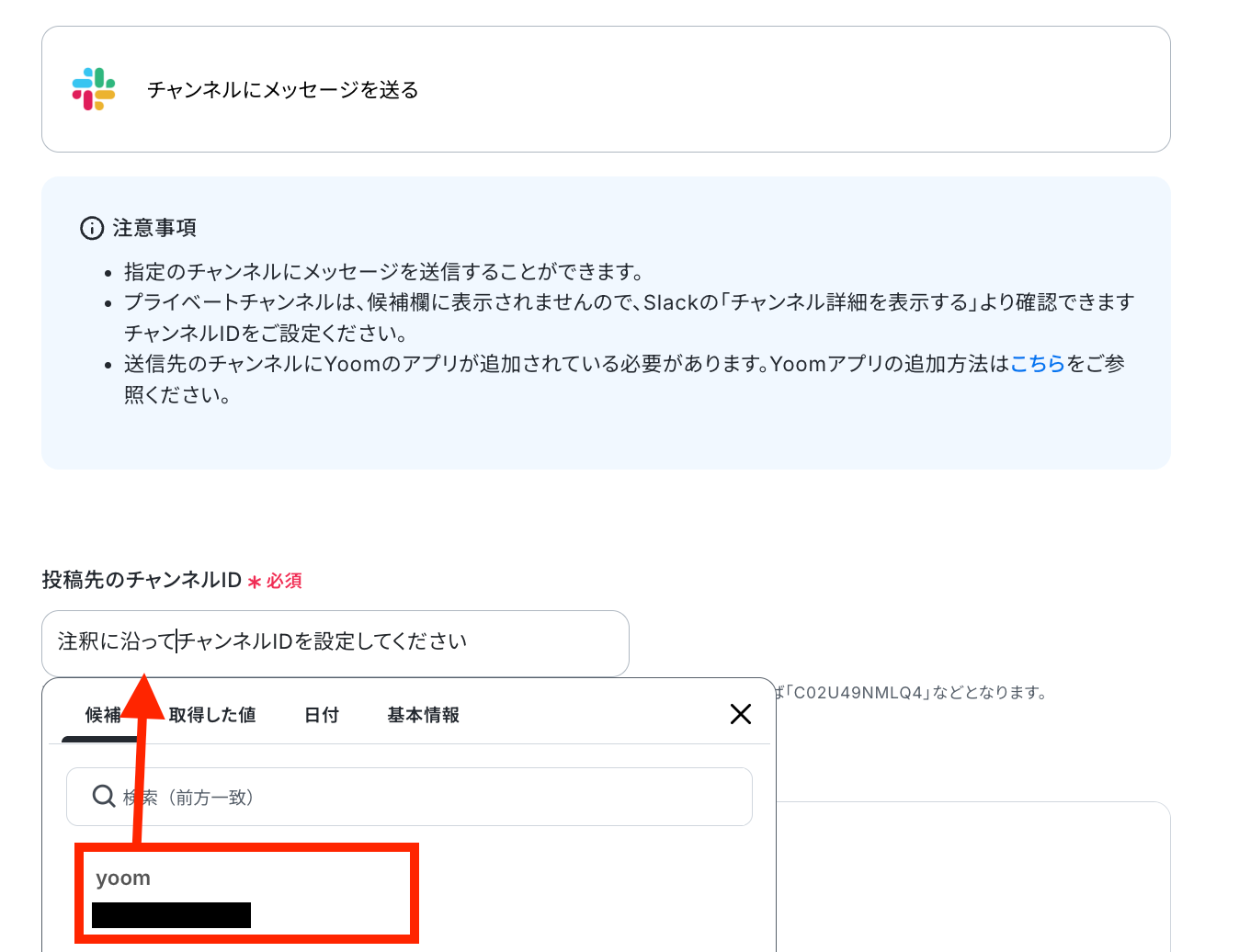1239x952 pixels.
Task: Click the 注意事項 heading
Action: [154, 228]
